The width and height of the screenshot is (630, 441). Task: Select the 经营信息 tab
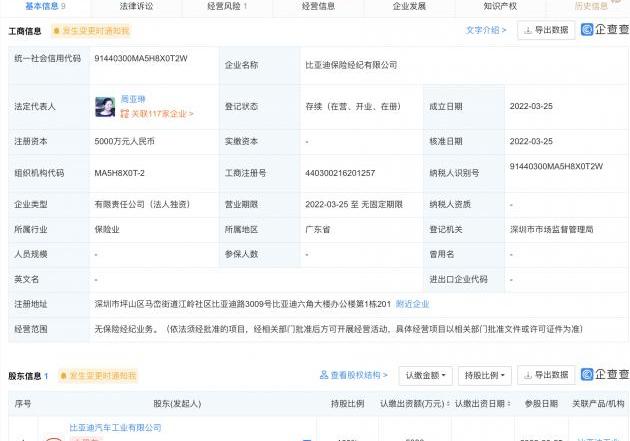pyautogui.click(x=318, y=6)
